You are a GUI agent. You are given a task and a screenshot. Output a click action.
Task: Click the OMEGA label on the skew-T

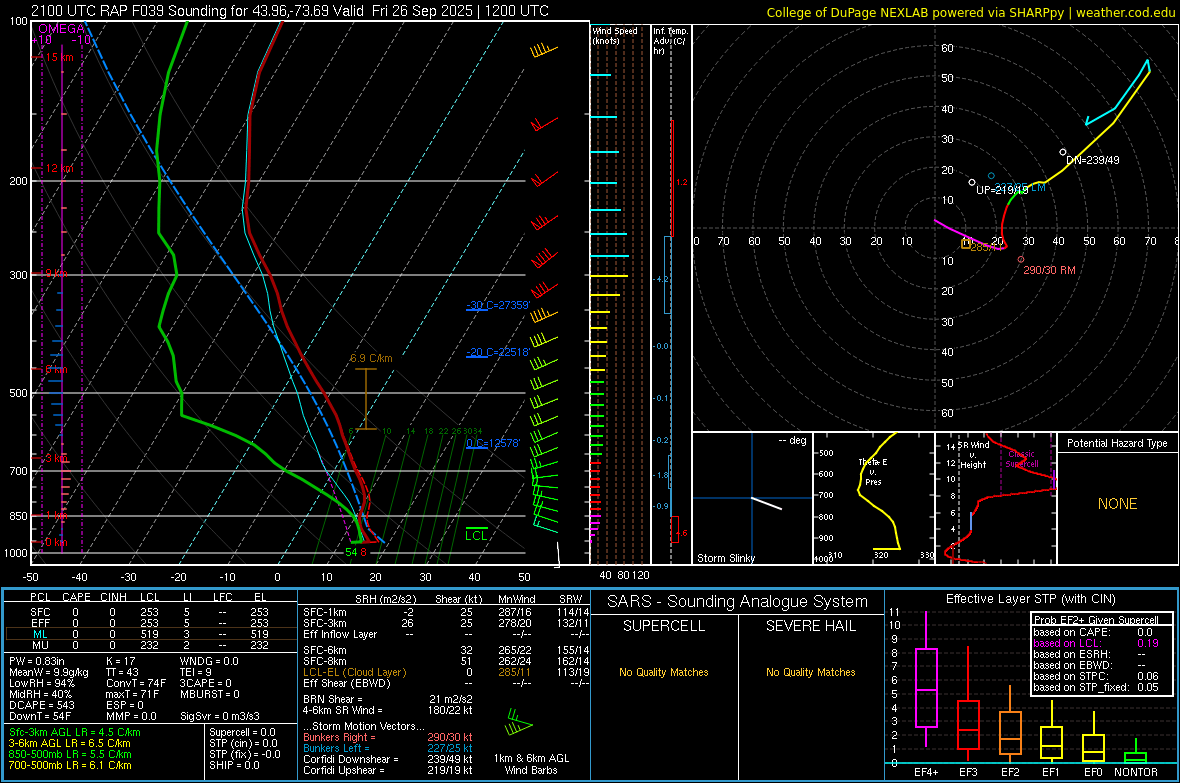click(x=61, y=29)
